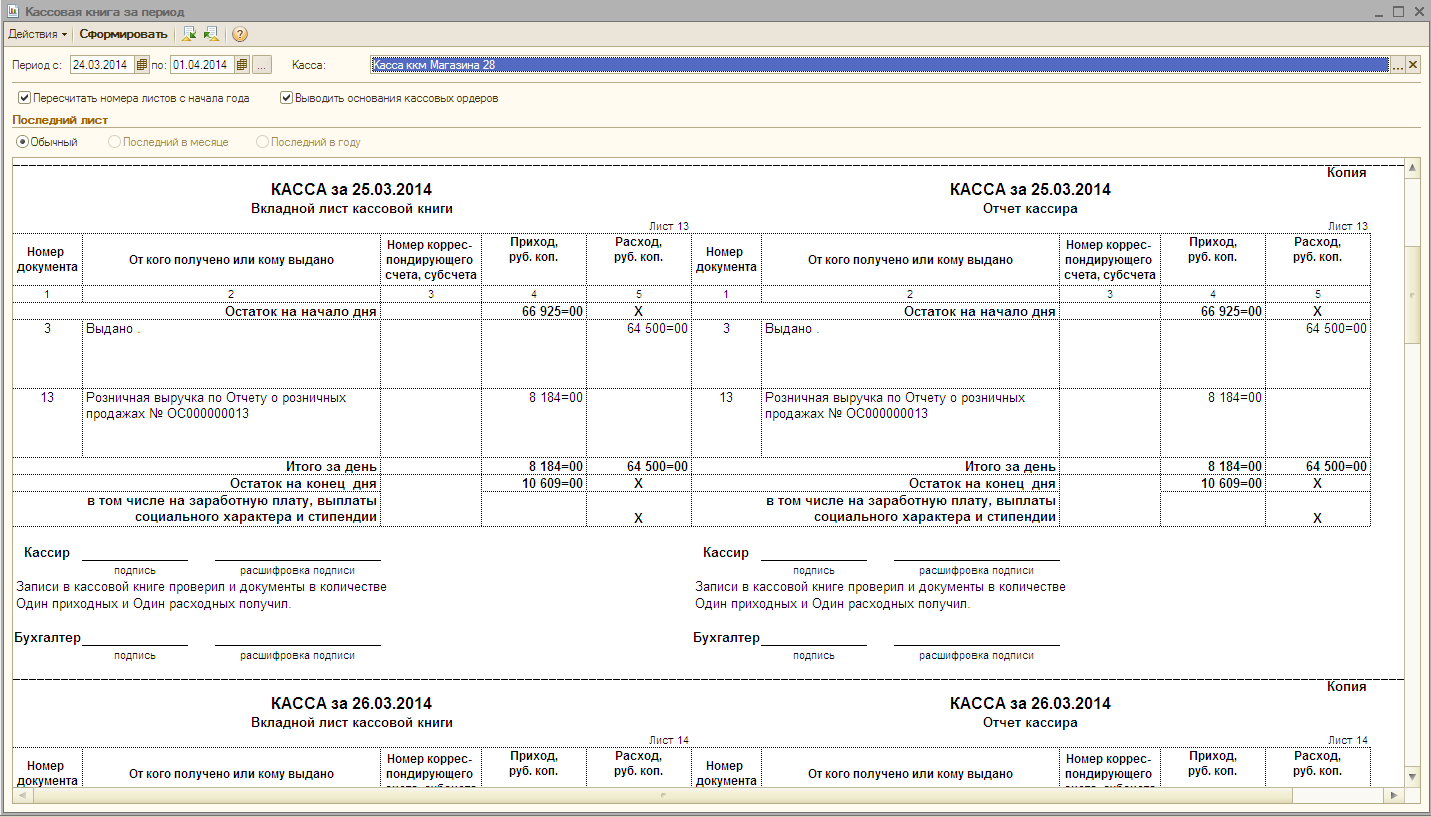Click the end date field 01.04.2014
Image resolution: width=1431 pixels, height=817 pixels.
[202, 65]
